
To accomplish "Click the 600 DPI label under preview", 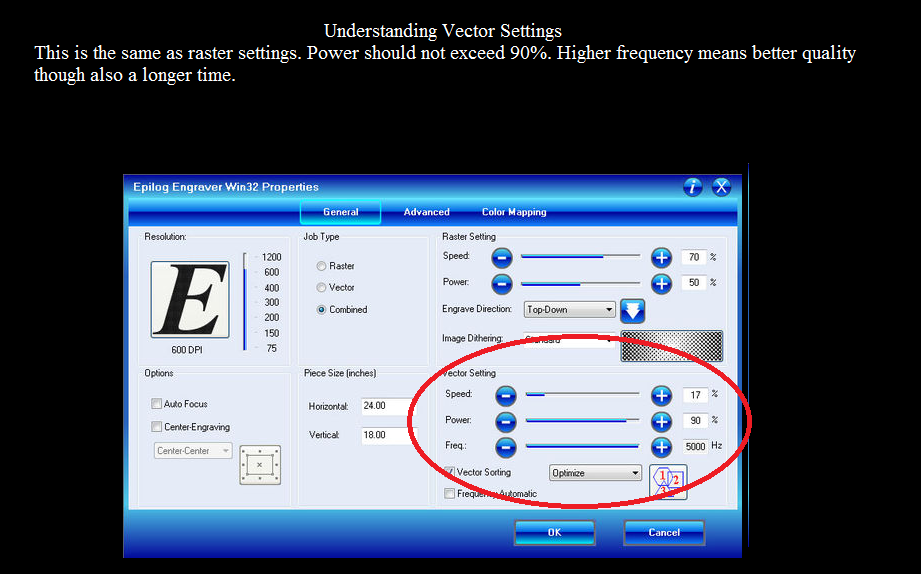I will point(187,350).
